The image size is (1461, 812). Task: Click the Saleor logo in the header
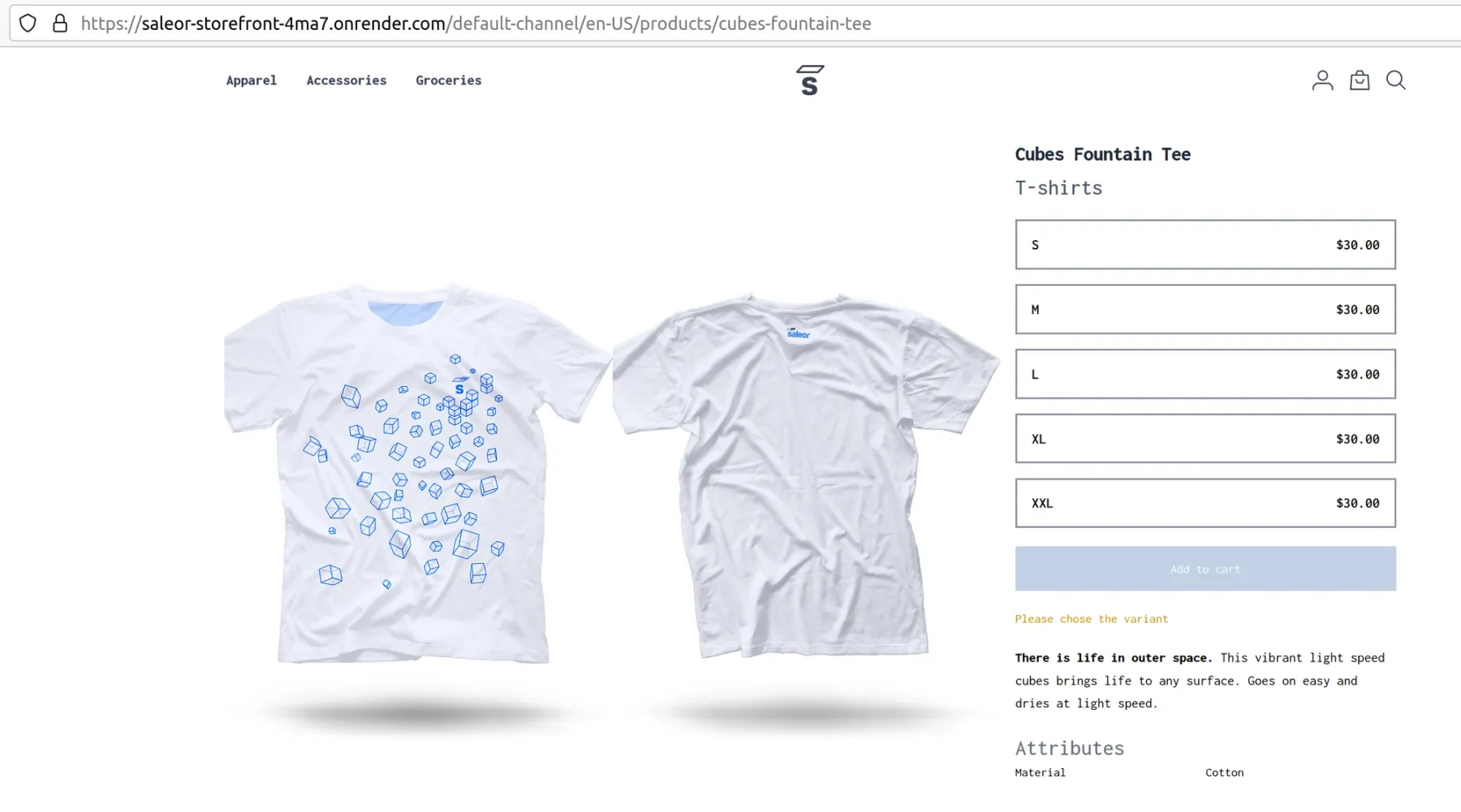(x=809, y=79)
